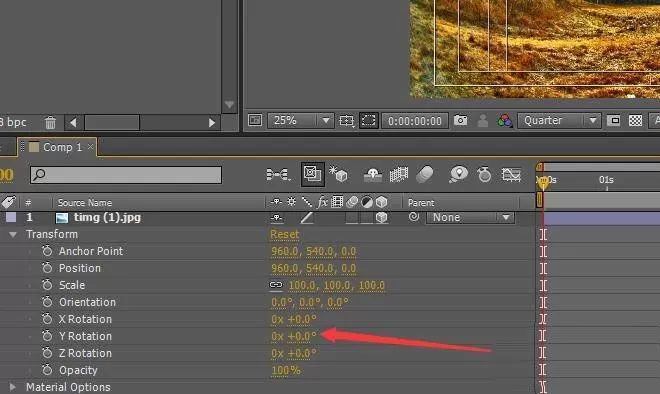Toggle Auto-keyframe stopwatch icon
660x394 pixels.
pos(484,174)
